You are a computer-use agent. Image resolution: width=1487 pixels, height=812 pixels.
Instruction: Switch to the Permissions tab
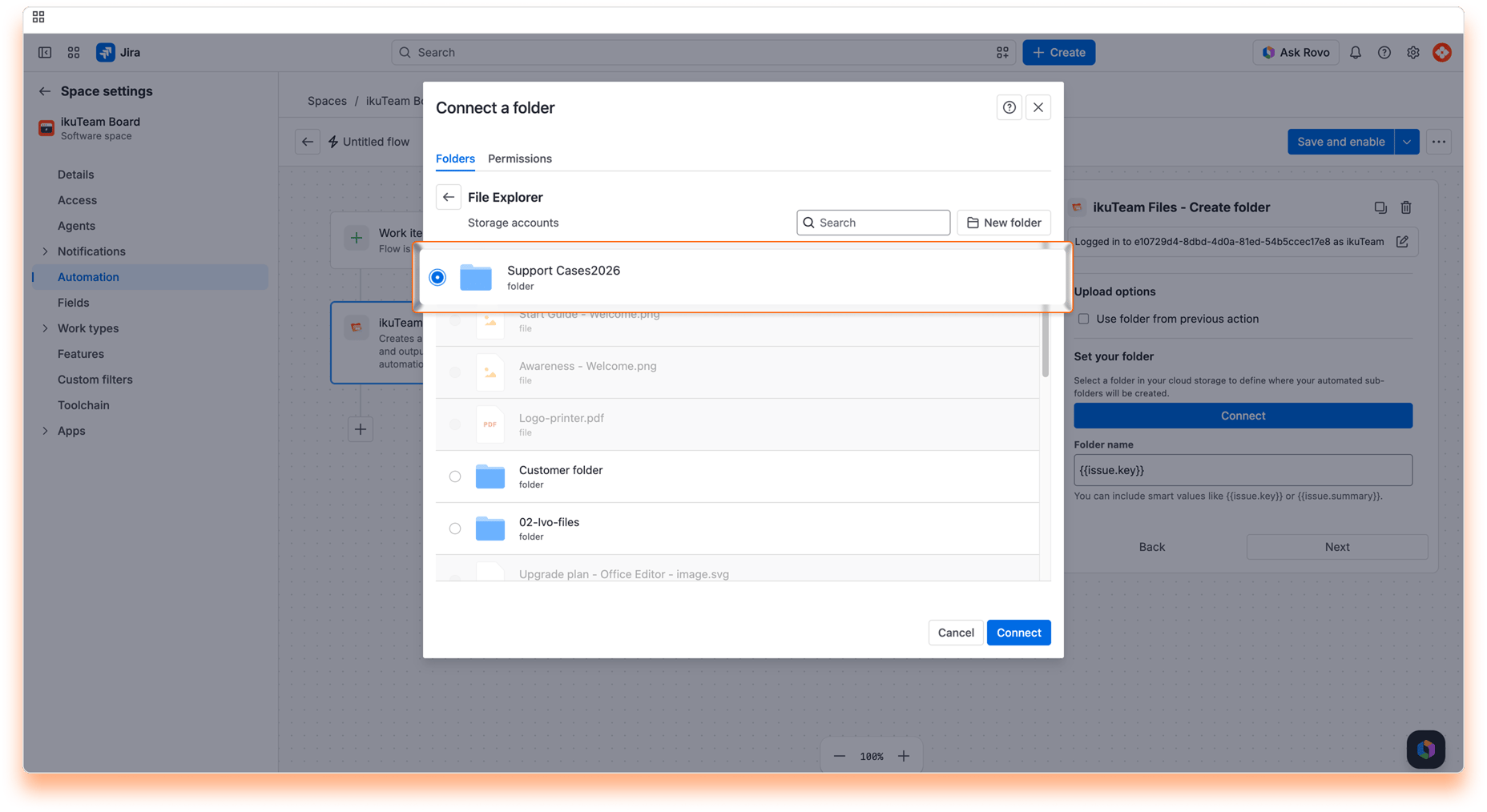click(x=520, y=159)
